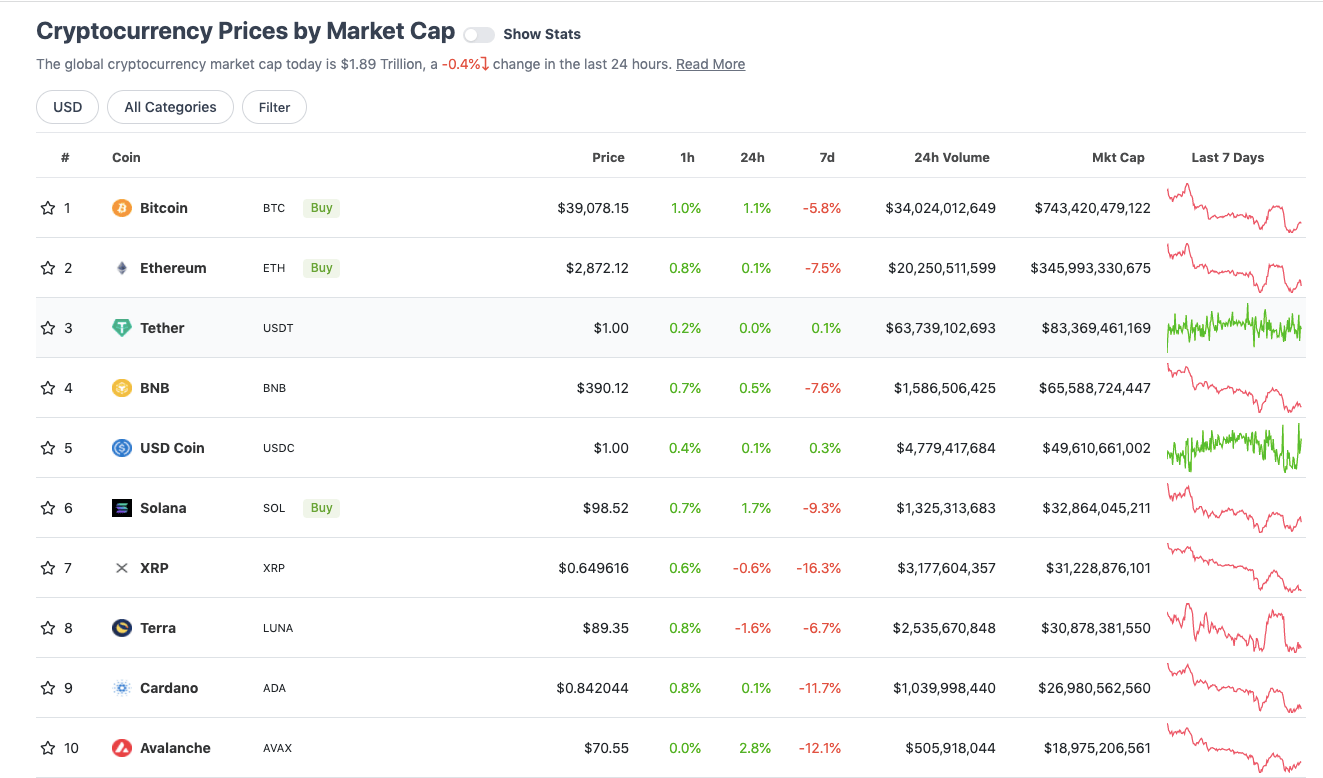Click XRP's 7d change -16.3%
This screenshot has width=1323, height=778.
[819, 568]
